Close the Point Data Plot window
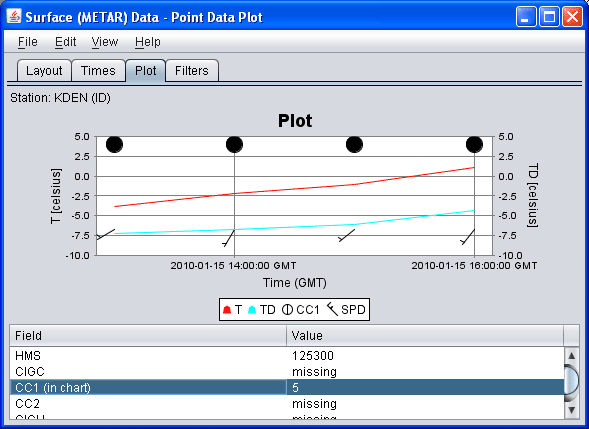The width and height of the screenshot is (589, 429). tap(572, 17)
